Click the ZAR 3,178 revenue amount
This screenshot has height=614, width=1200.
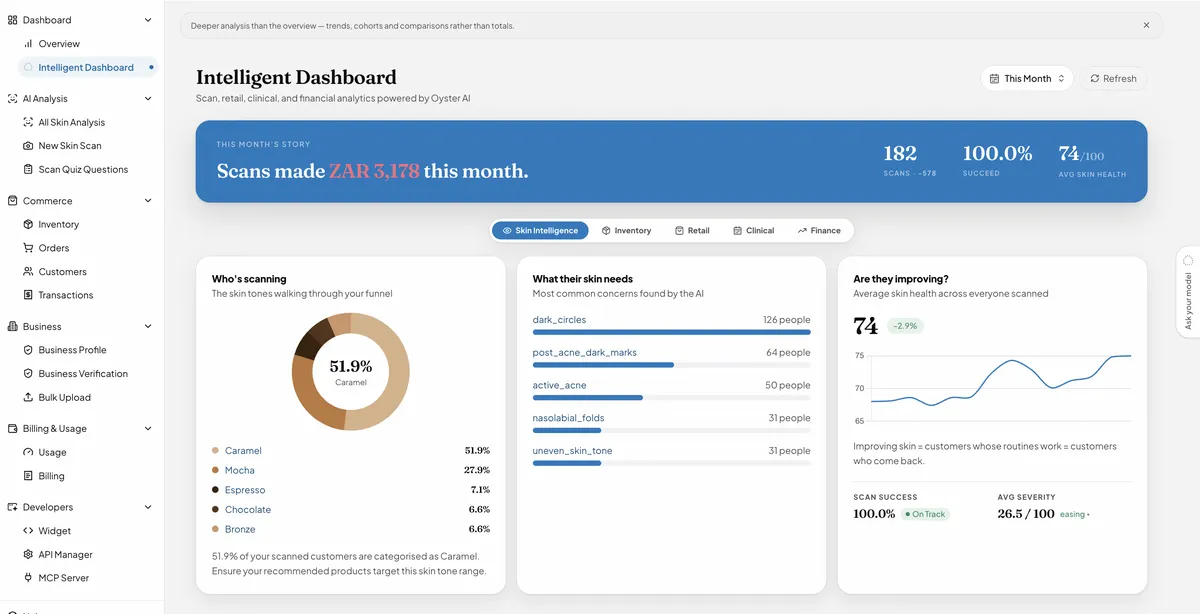pos(374,171)
